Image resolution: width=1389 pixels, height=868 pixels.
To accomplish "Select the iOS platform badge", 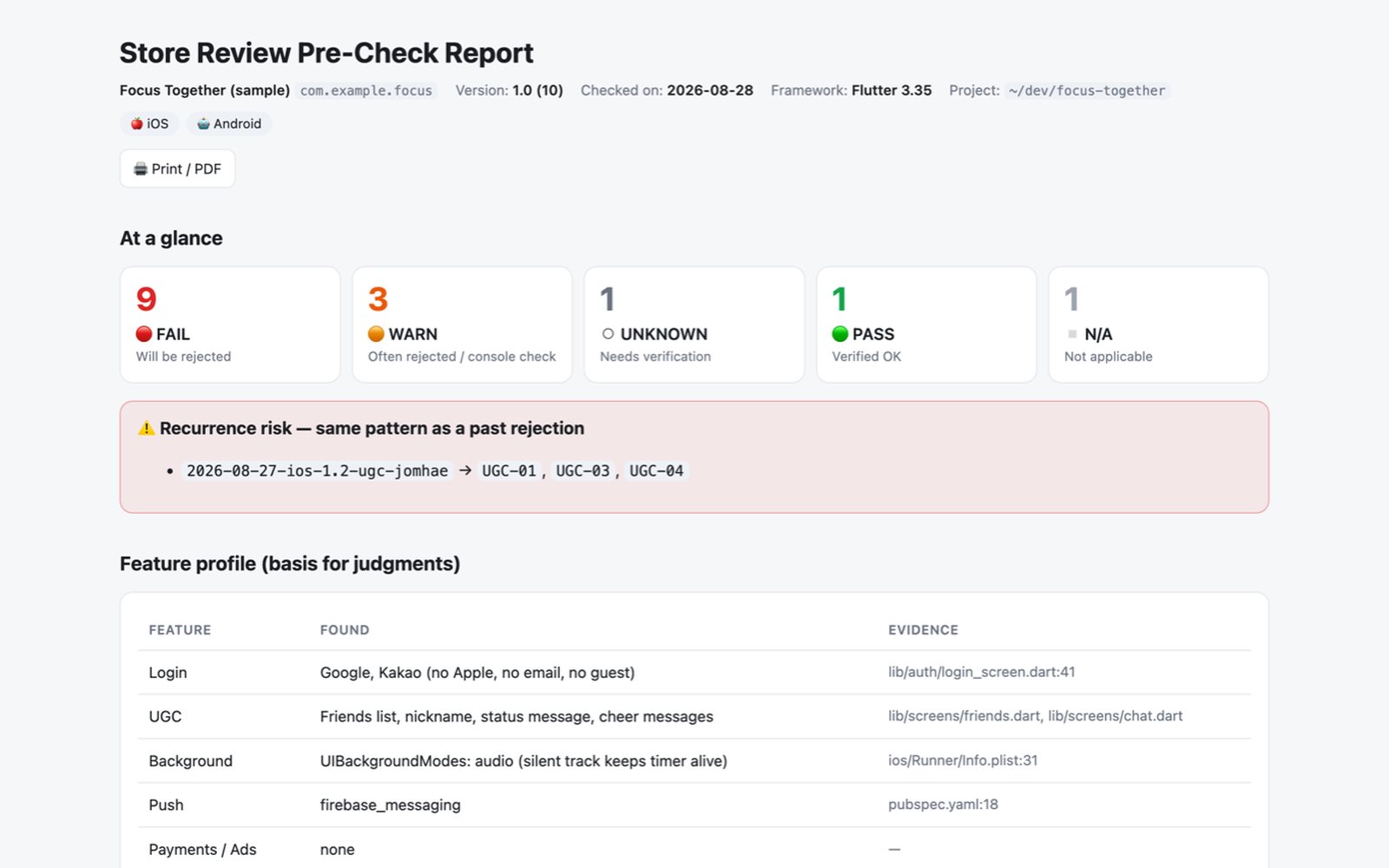I will [149, 123].
